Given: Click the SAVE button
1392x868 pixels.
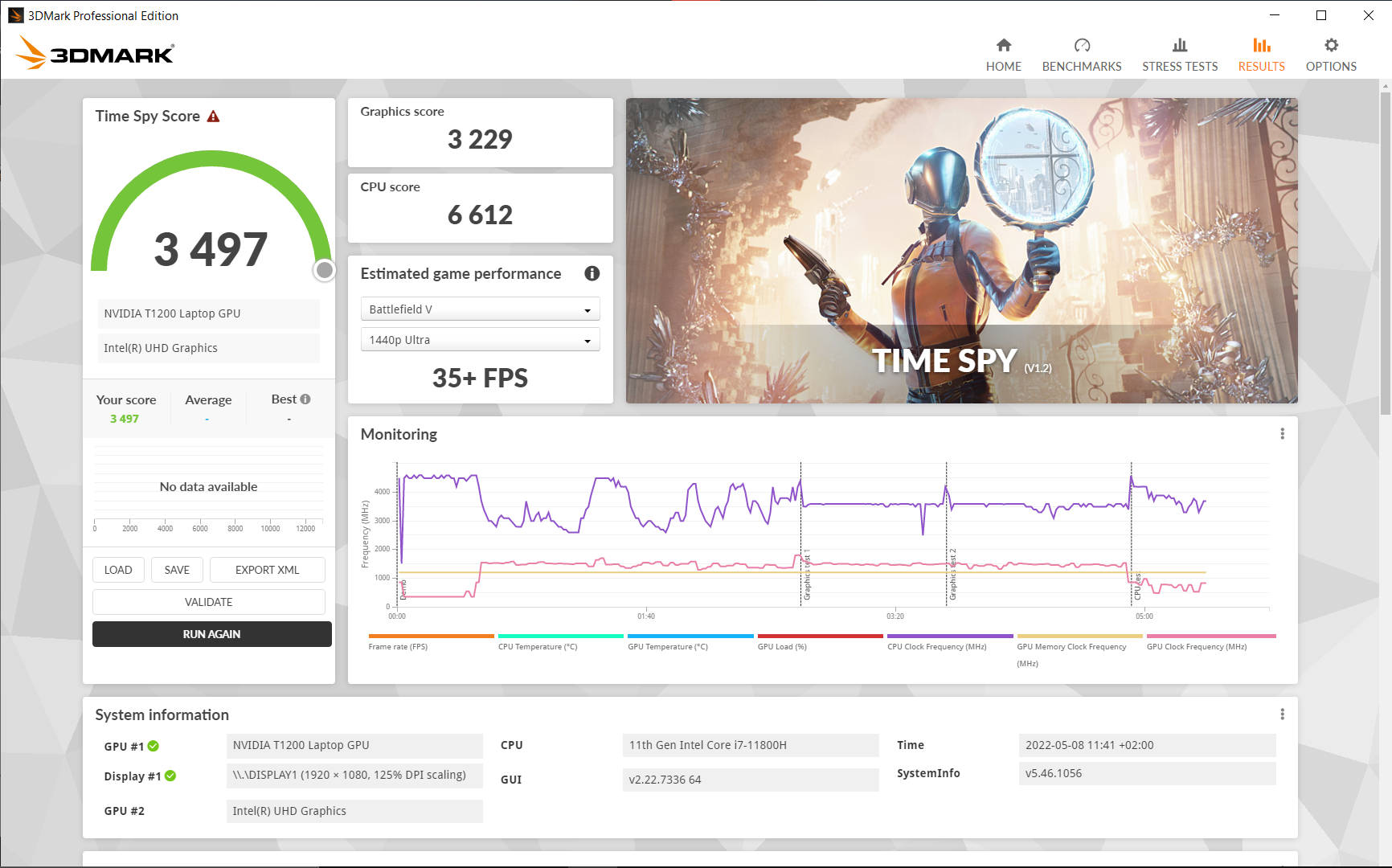Looking at the screenshot, I should click(x=177, y=570).
